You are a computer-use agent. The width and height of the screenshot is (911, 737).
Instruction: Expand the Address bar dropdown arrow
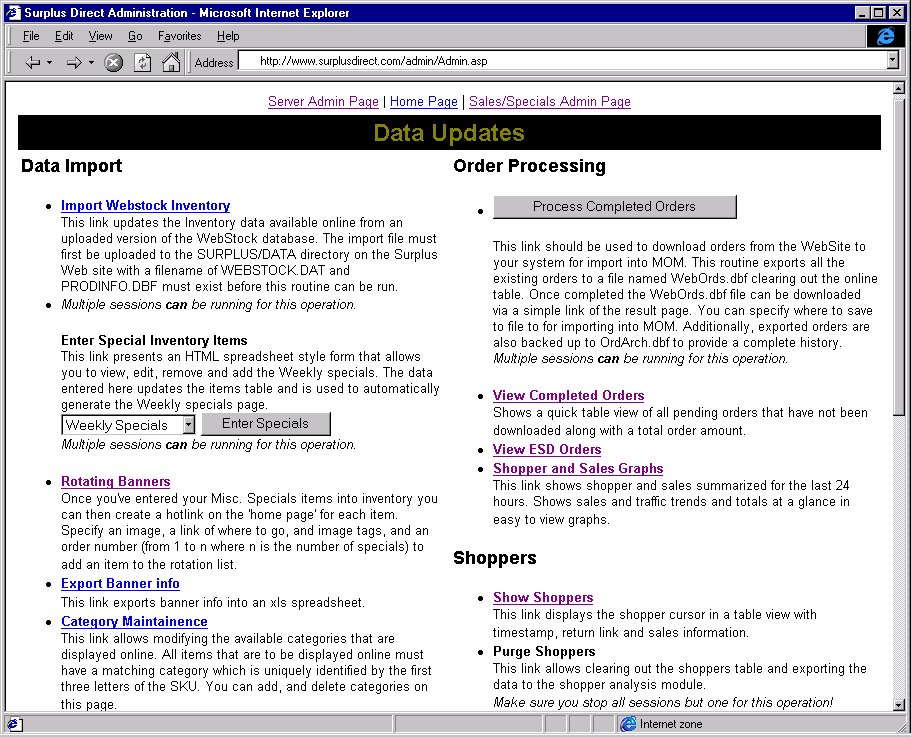point(893,60)
